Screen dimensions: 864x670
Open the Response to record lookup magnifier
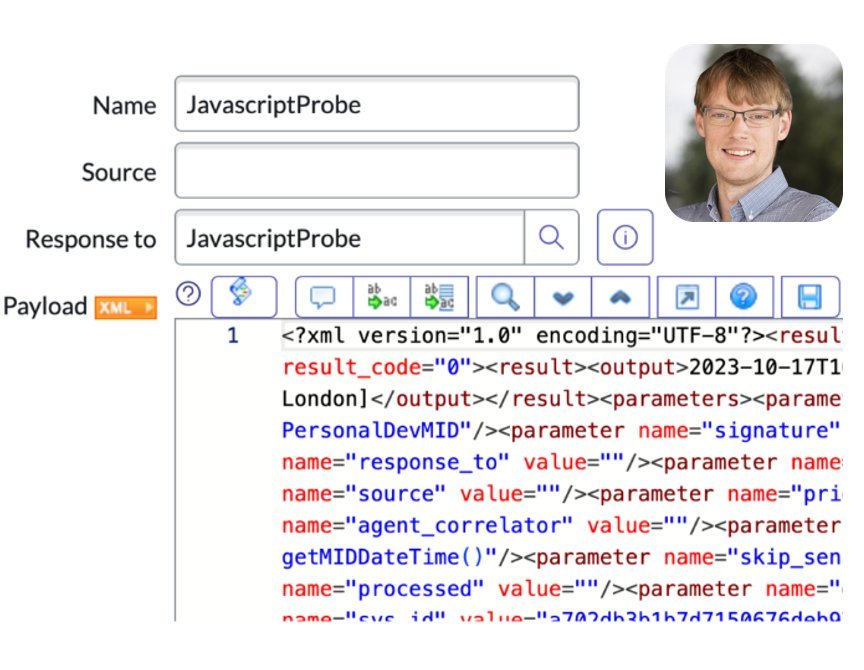pyautogui.click(x=551, y=238)
